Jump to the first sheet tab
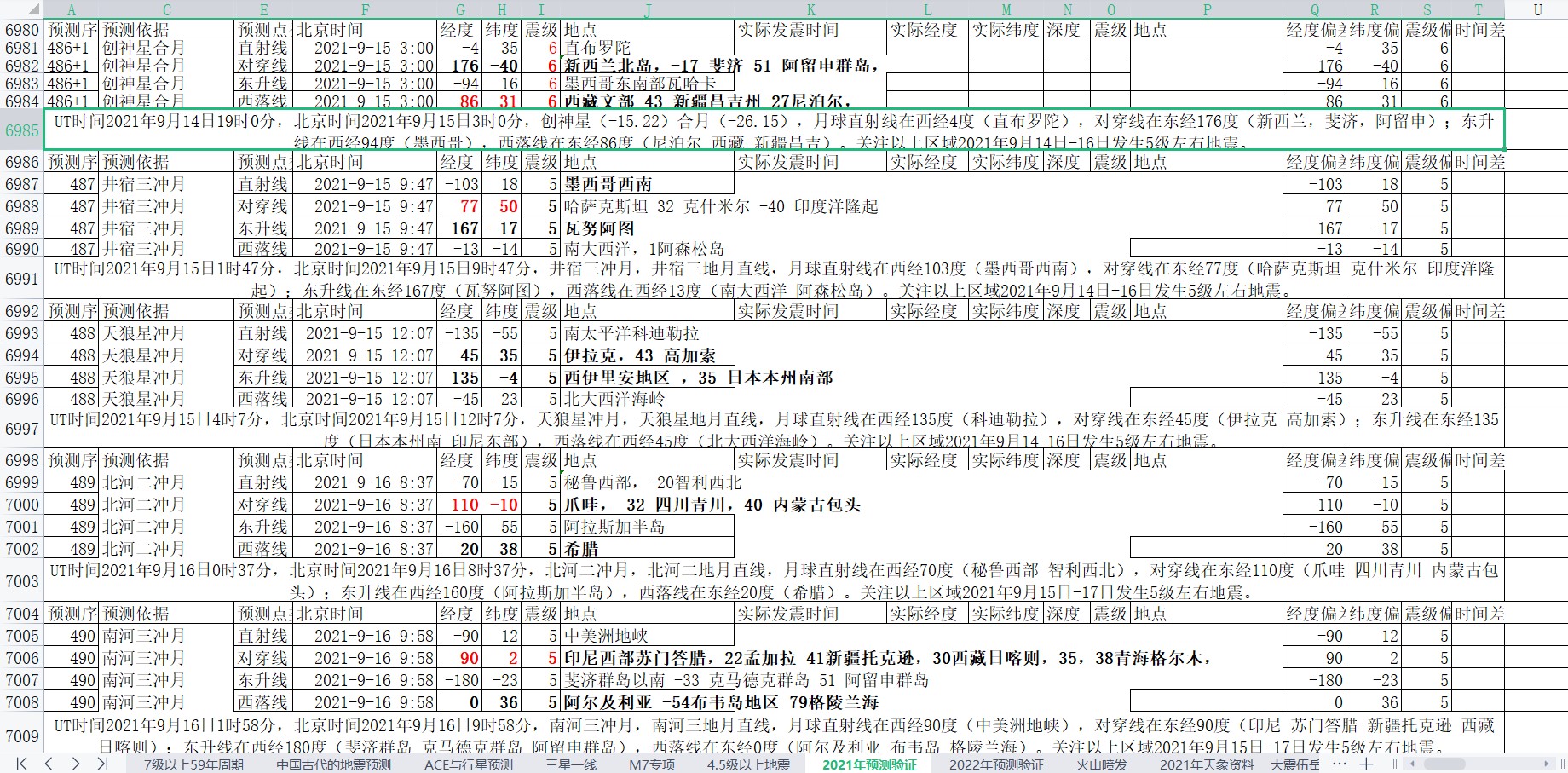The image size is (1568, 773). (x=21, y=764)
